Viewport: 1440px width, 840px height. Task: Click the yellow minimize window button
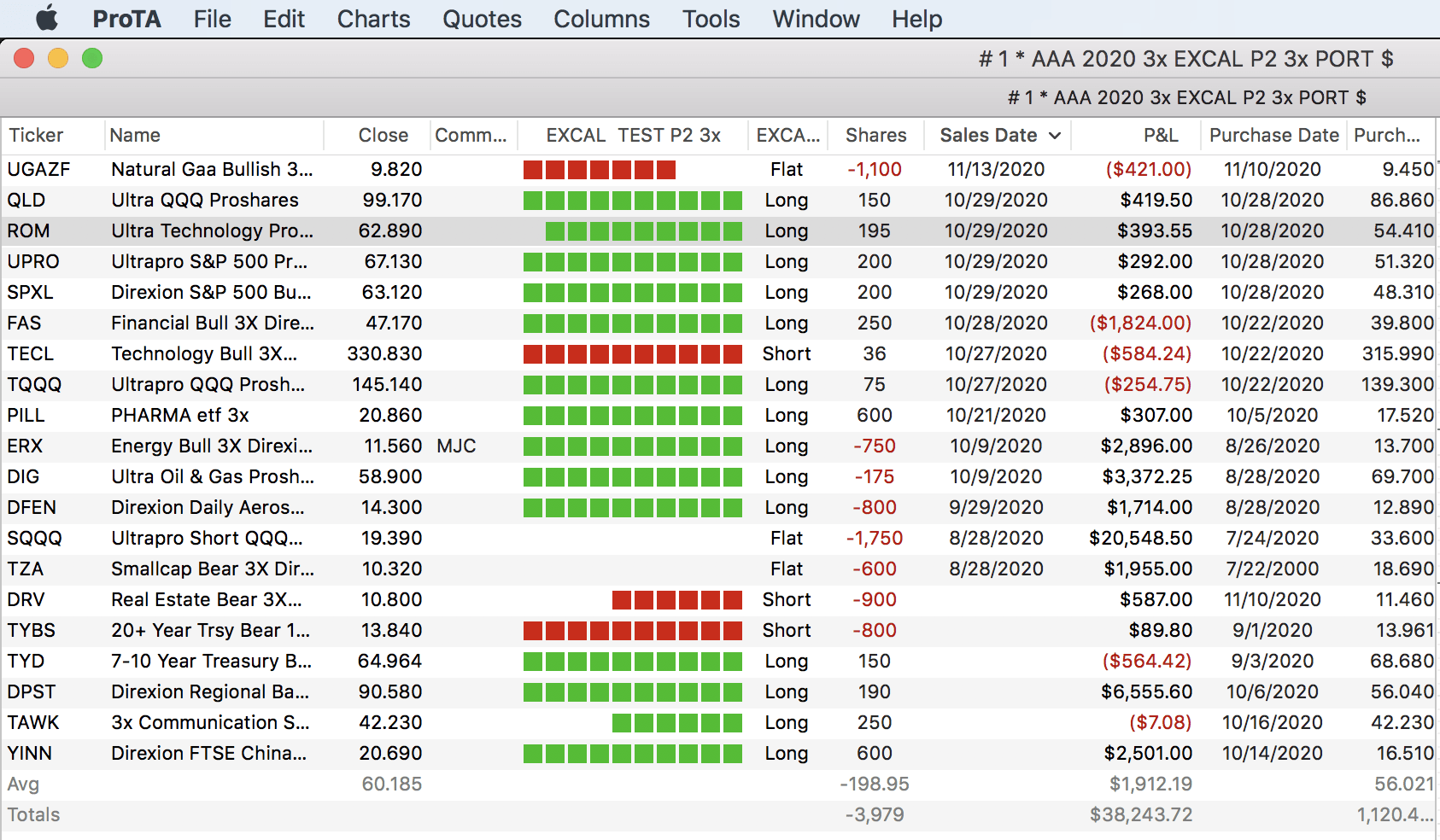pyautogui.click(x=58, y=58)
